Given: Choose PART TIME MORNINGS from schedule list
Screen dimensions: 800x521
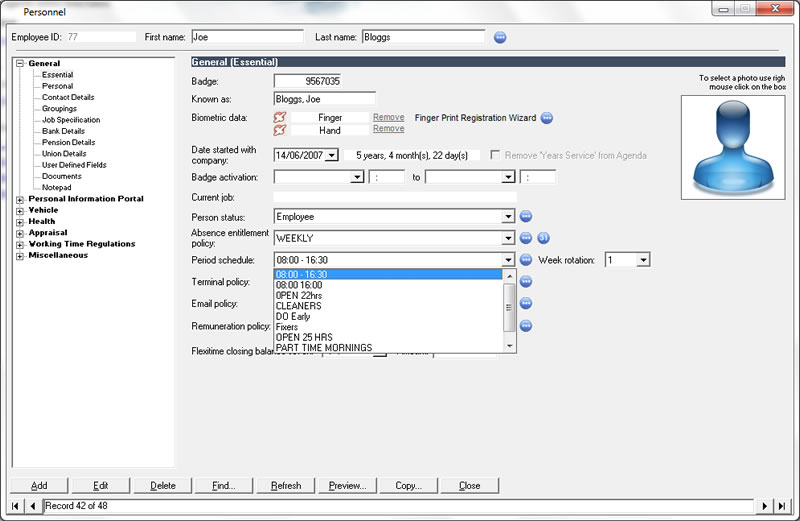Looking at the screenshot, I should (x=323, y=348).
